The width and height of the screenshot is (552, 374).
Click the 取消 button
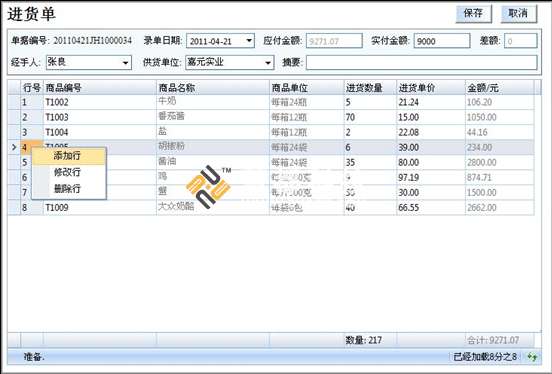click(519, 14)
